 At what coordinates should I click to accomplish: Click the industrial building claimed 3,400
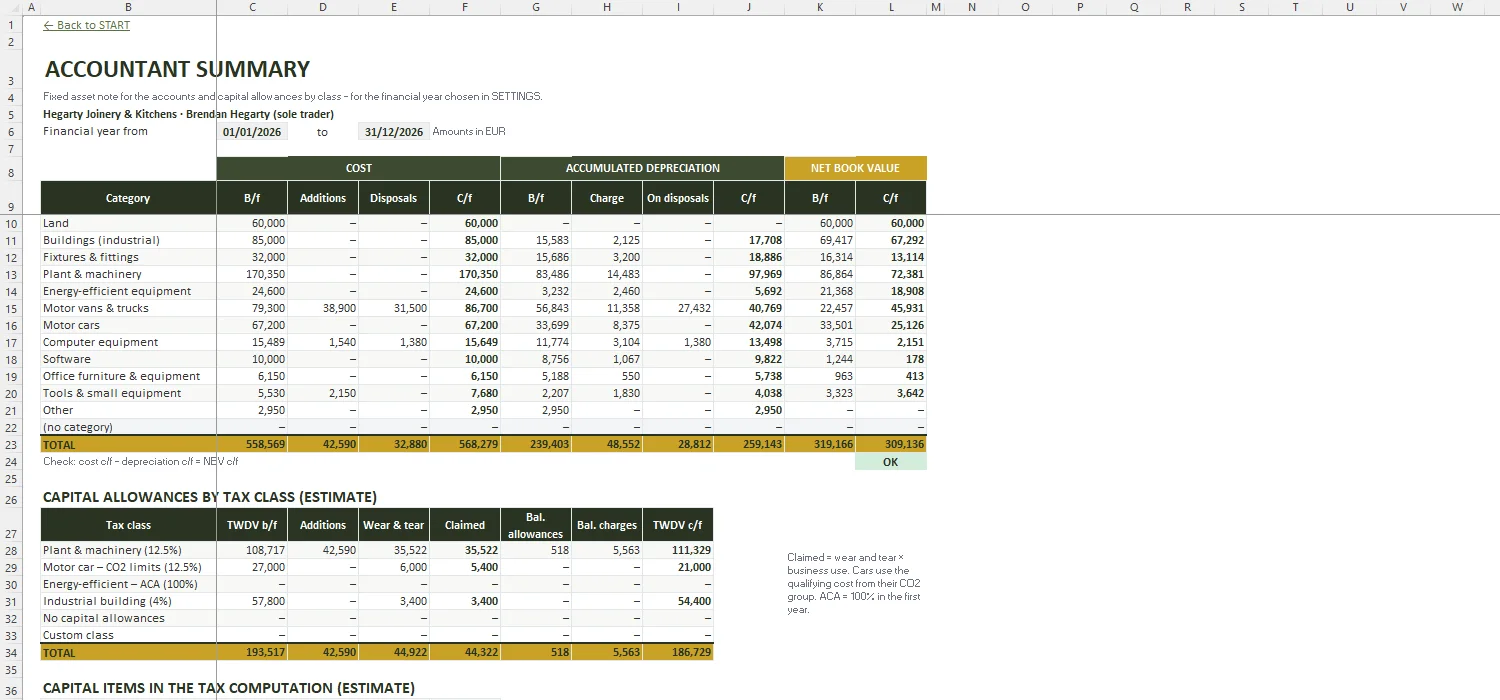(465, 602)
